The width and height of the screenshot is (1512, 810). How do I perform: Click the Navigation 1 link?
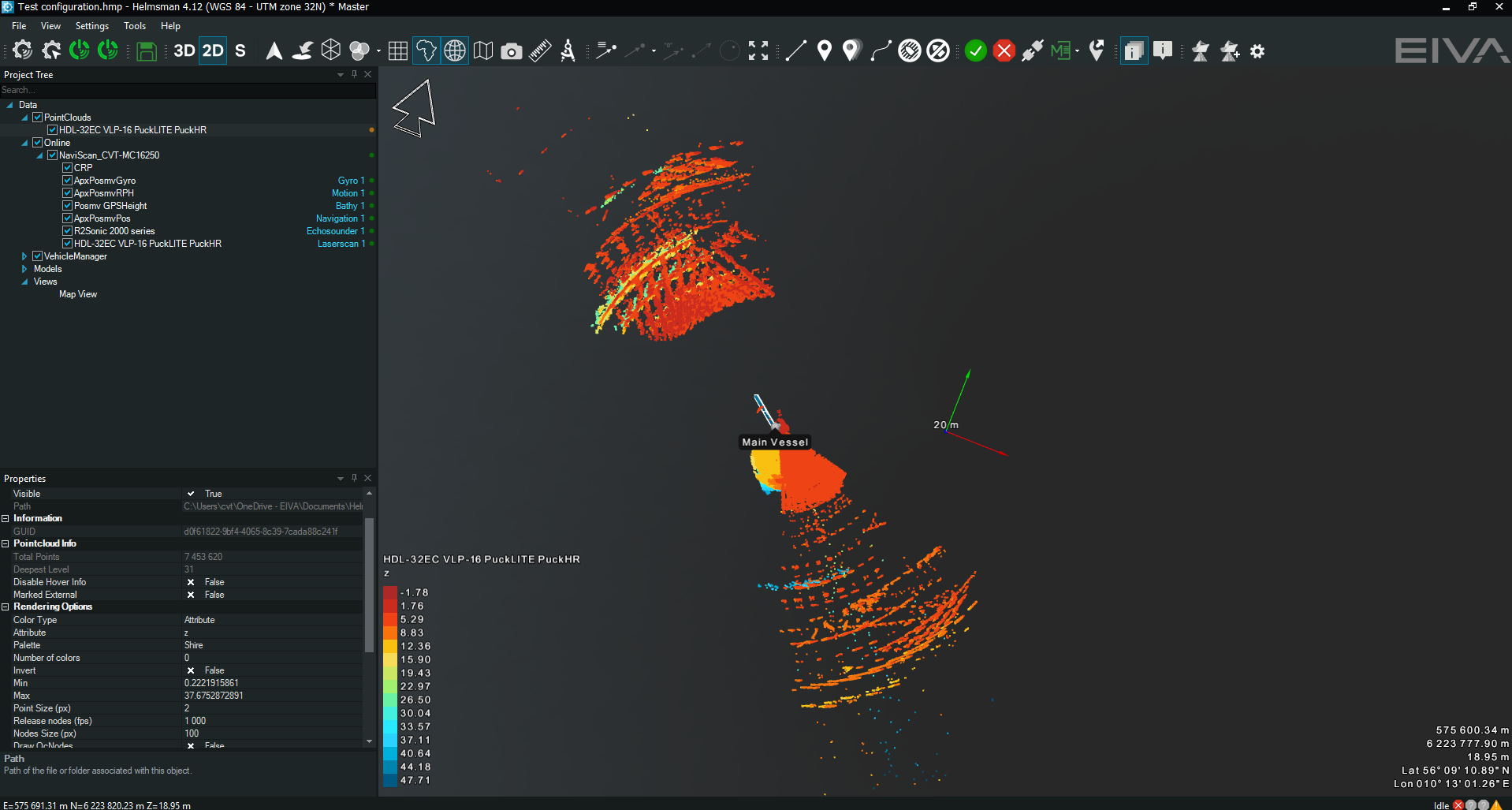[340, 218]
